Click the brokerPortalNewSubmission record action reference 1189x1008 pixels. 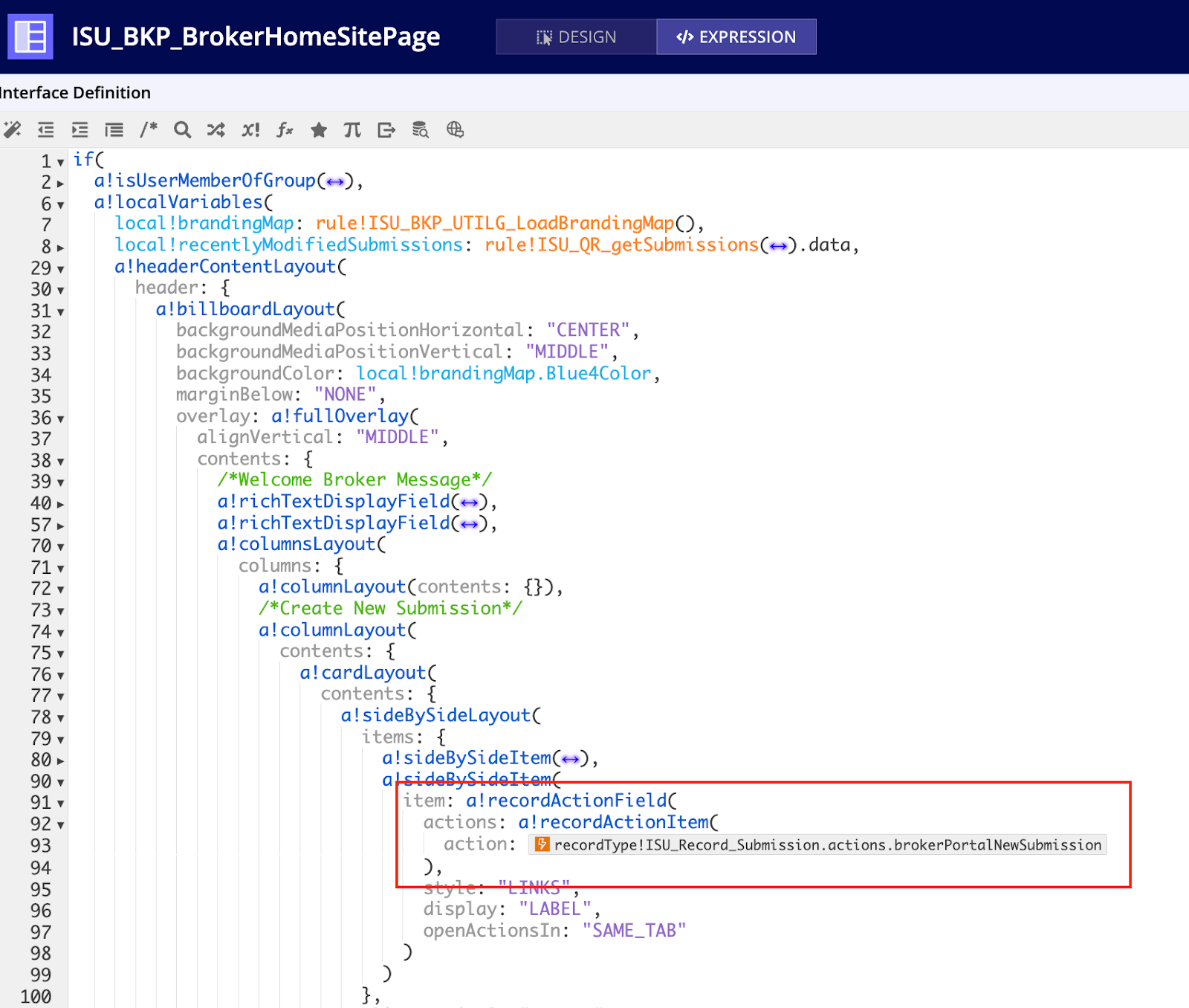pos(817,844)
